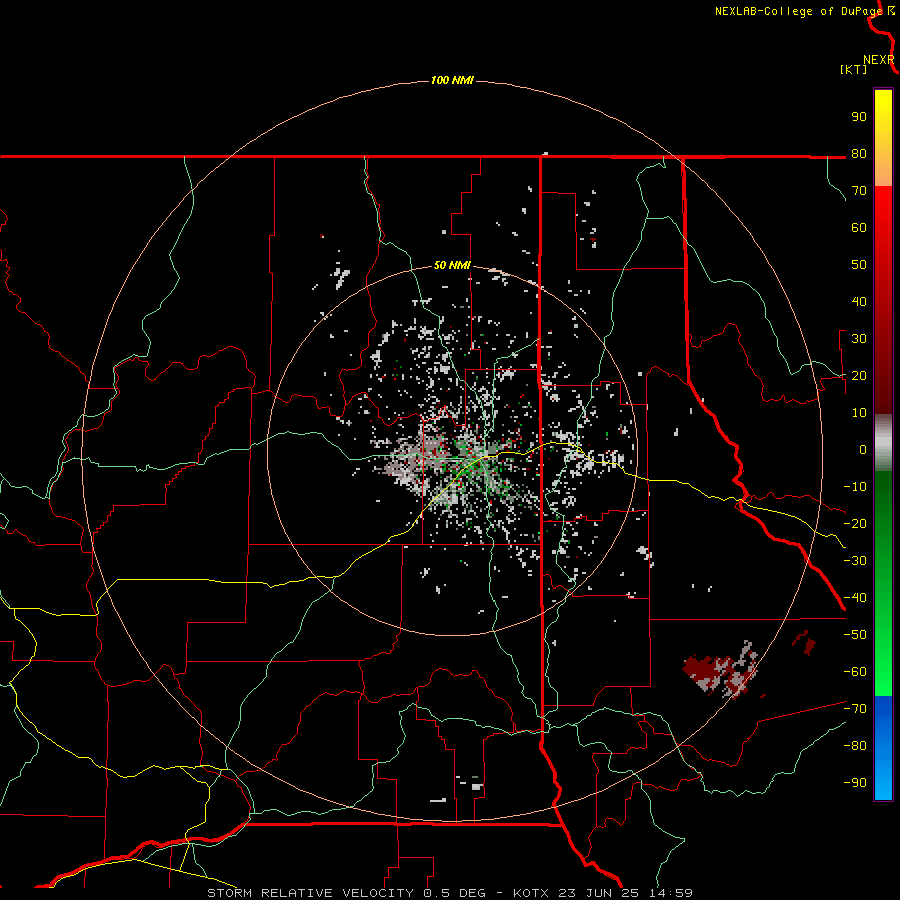900x900 pixels.
Task: Select the negative 80 scale label
Action: click(855, 746)
